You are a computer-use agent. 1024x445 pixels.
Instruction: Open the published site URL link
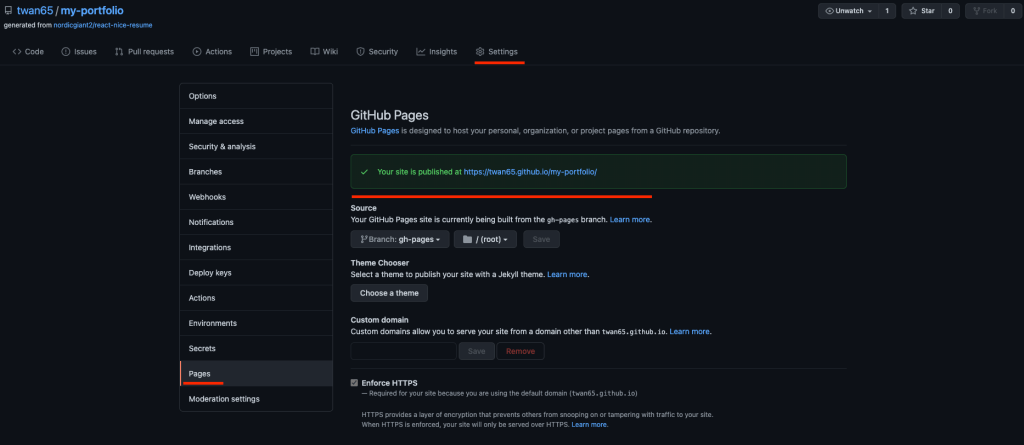coord(530,172)
